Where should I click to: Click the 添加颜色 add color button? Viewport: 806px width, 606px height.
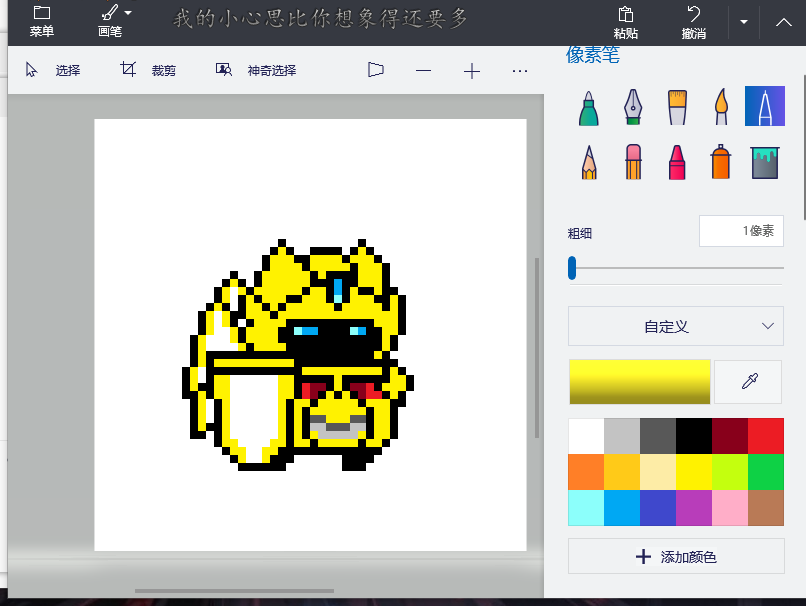pos(676,556)
